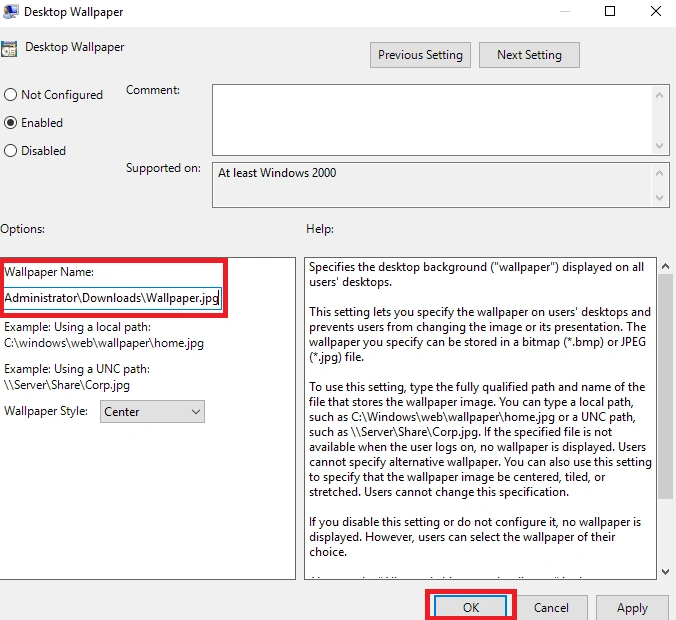Click inside the Comment text box

coord(433,120)
